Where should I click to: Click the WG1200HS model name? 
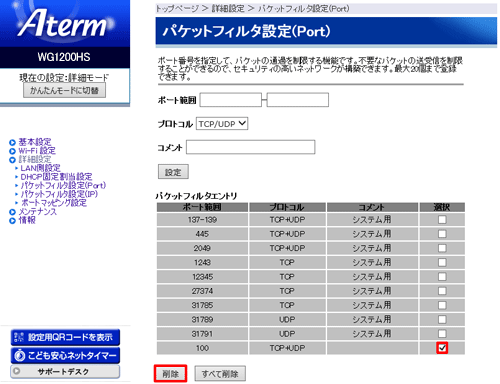coord(64,57)
